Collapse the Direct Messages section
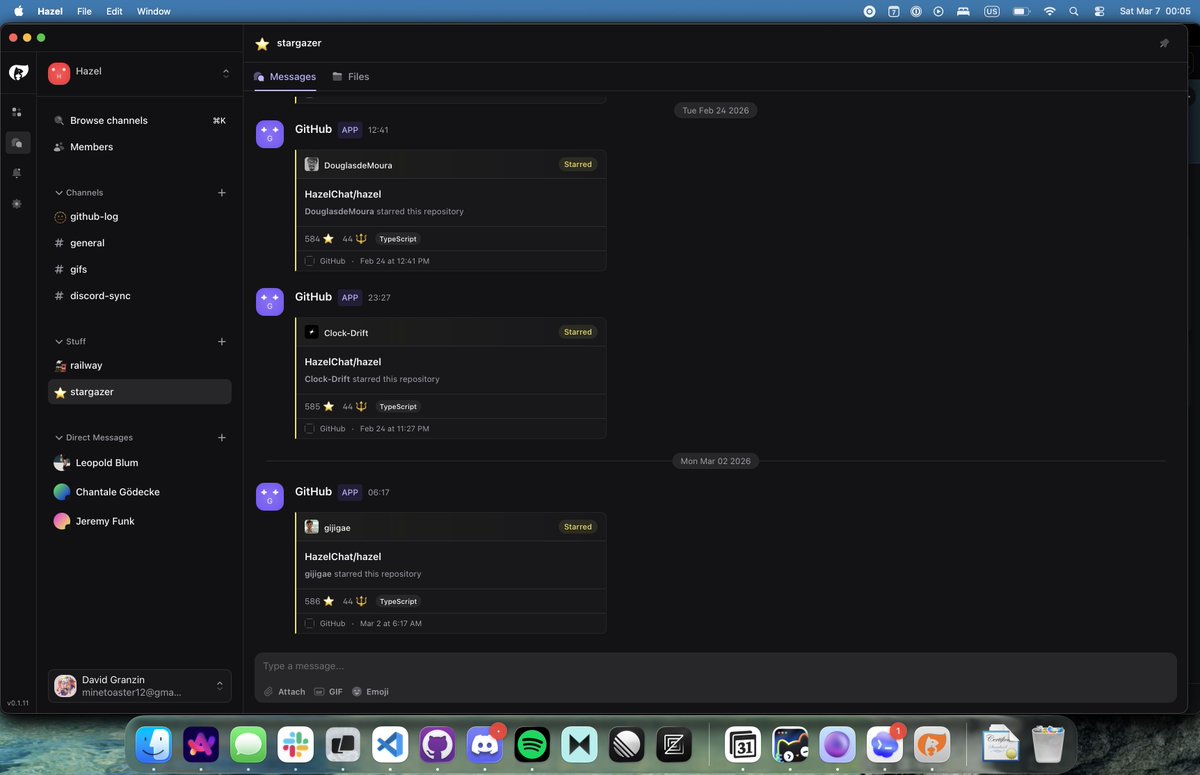Image resolution: width=1200 pixels, height=775 pixels. pyautogui.click(x=93, y=438)
